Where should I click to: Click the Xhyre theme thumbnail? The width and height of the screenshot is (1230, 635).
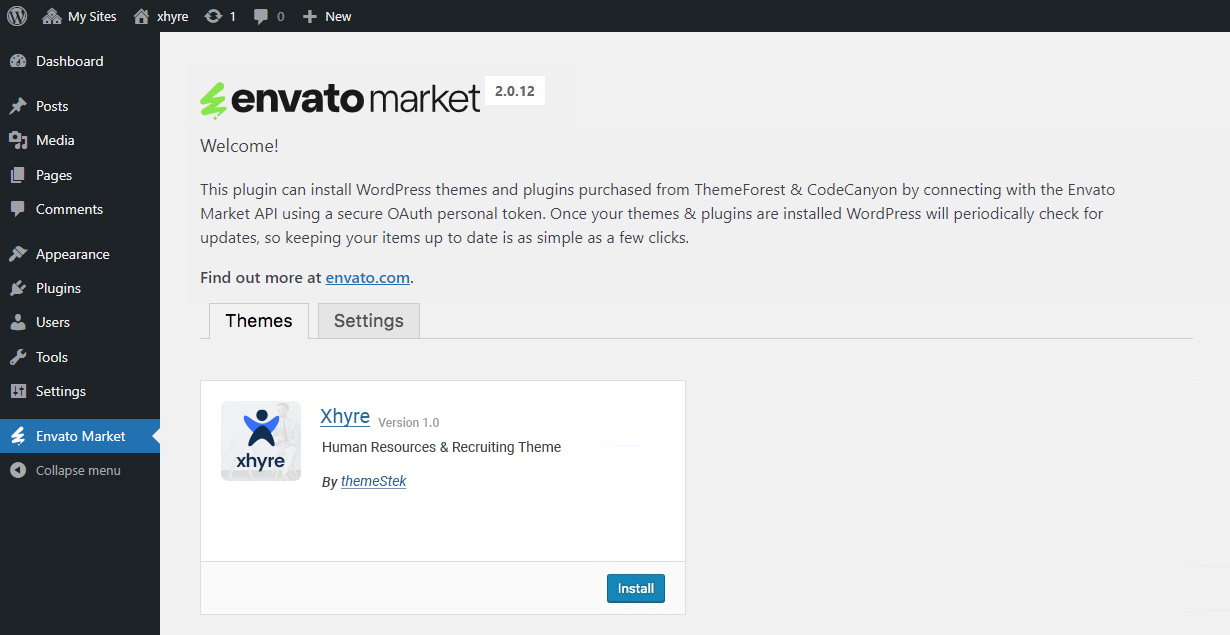click(x=261, y=441)
